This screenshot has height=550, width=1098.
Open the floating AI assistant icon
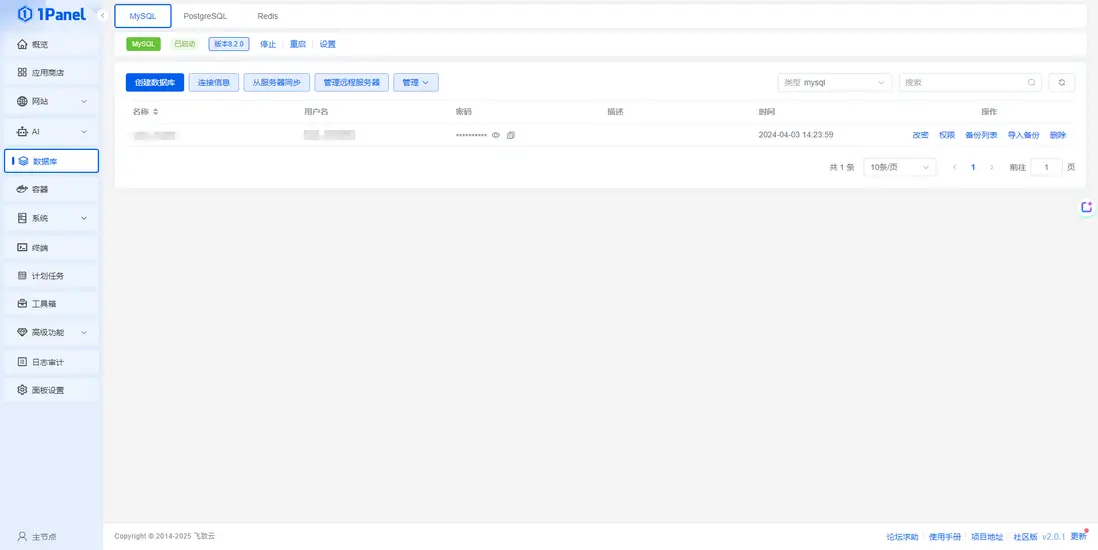pyautogui.click(x=1087, y=207)
